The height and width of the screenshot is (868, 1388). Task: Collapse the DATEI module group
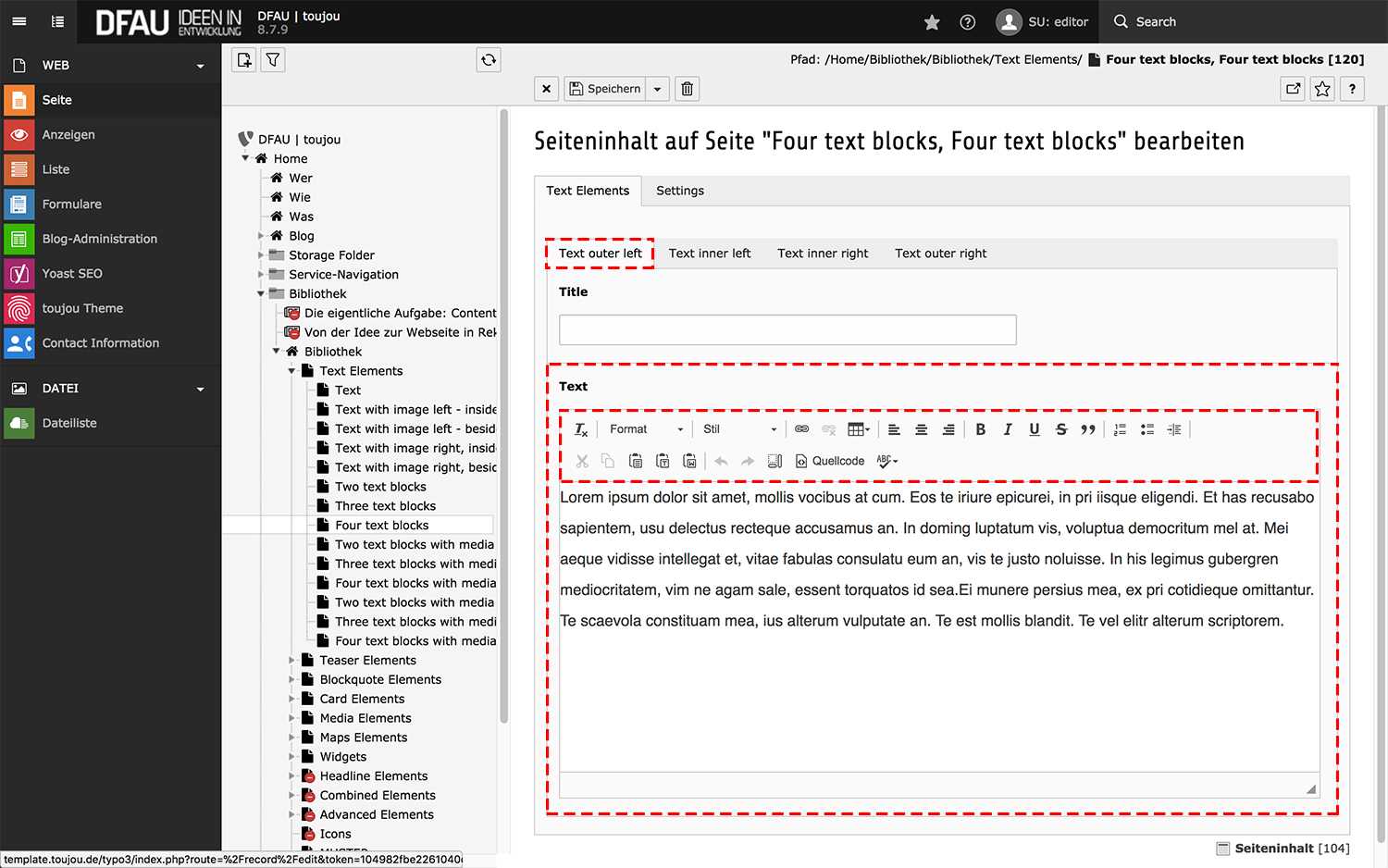click(200, 389)
